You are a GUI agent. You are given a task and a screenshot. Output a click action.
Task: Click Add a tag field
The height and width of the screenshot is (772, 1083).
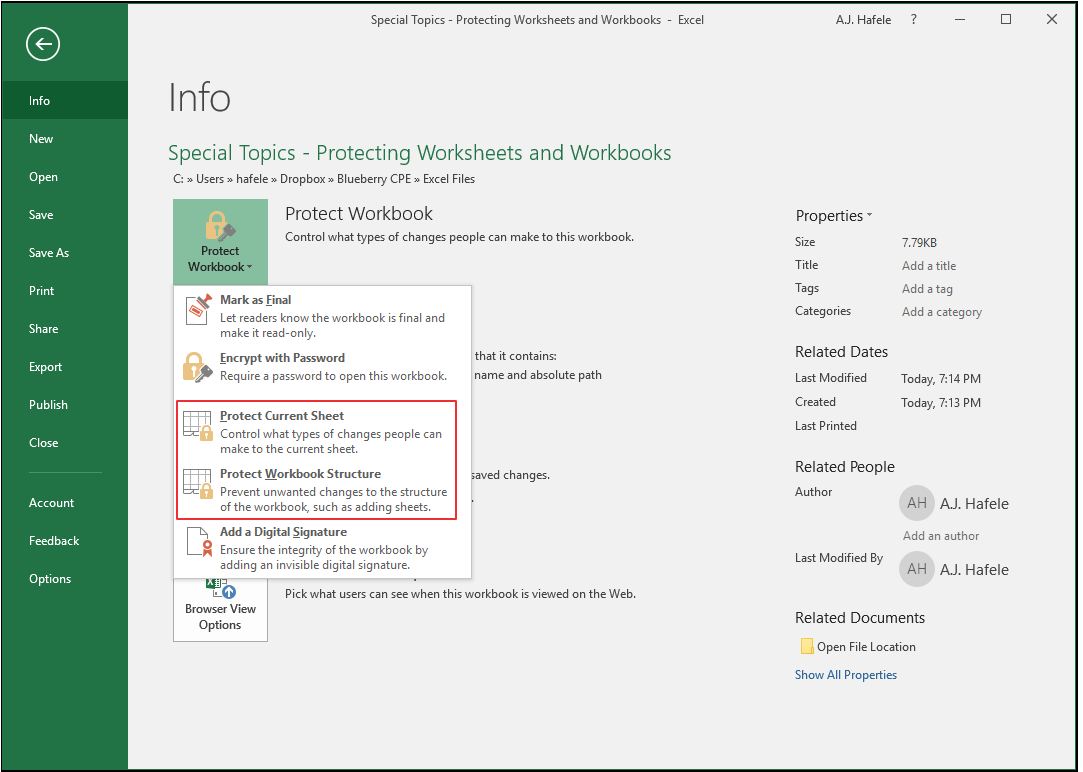coord(927,289)
